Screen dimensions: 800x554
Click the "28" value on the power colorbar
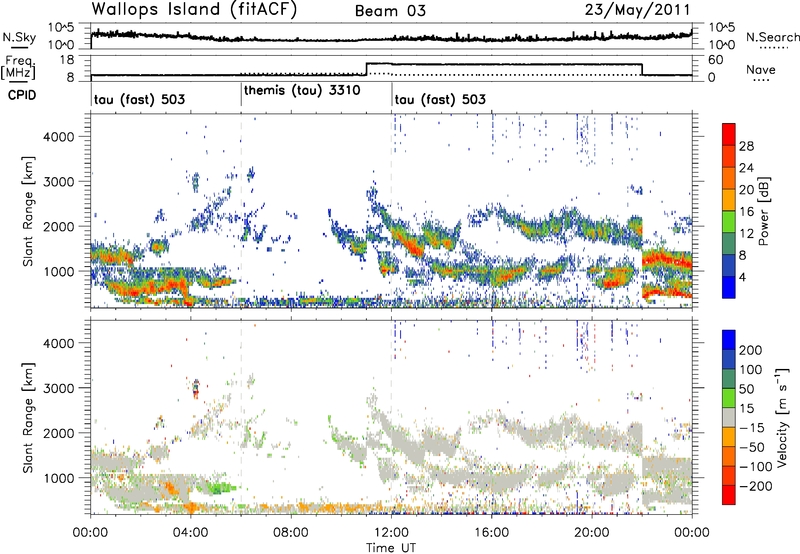pos(746,146)
